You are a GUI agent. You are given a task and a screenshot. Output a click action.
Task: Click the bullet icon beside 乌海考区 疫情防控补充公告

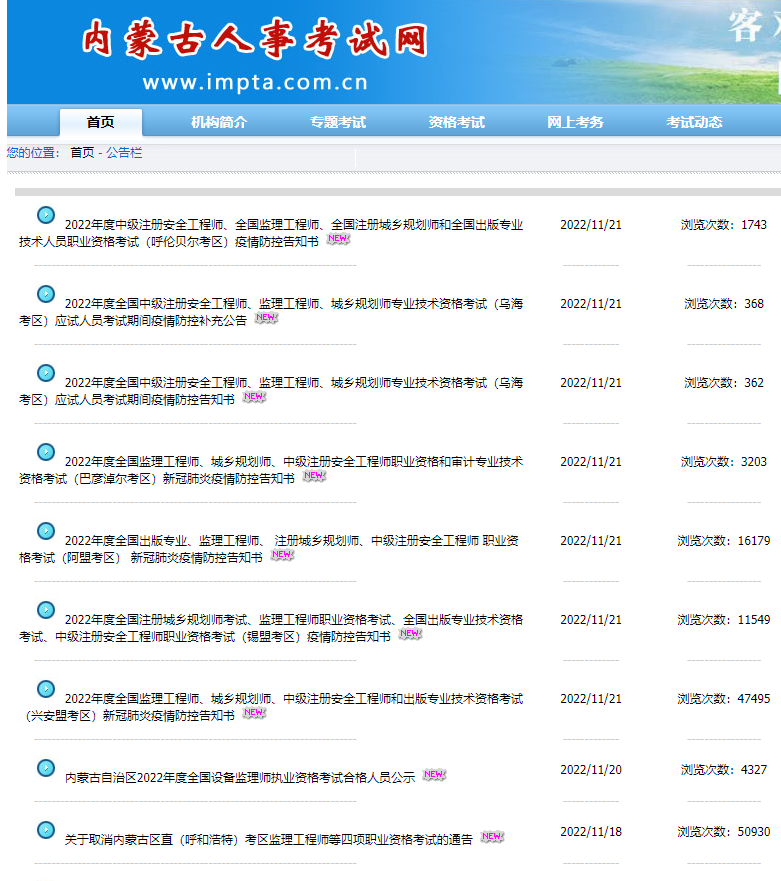46,294
